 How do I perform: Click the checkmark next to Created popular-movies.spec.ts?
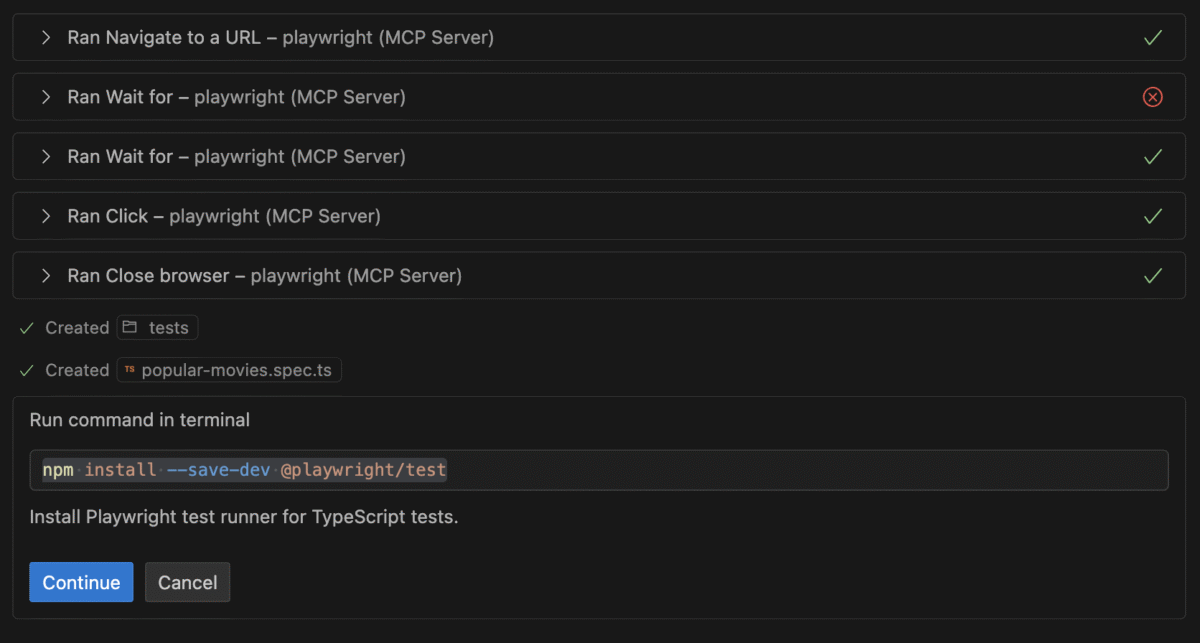(x=27, y=370)
